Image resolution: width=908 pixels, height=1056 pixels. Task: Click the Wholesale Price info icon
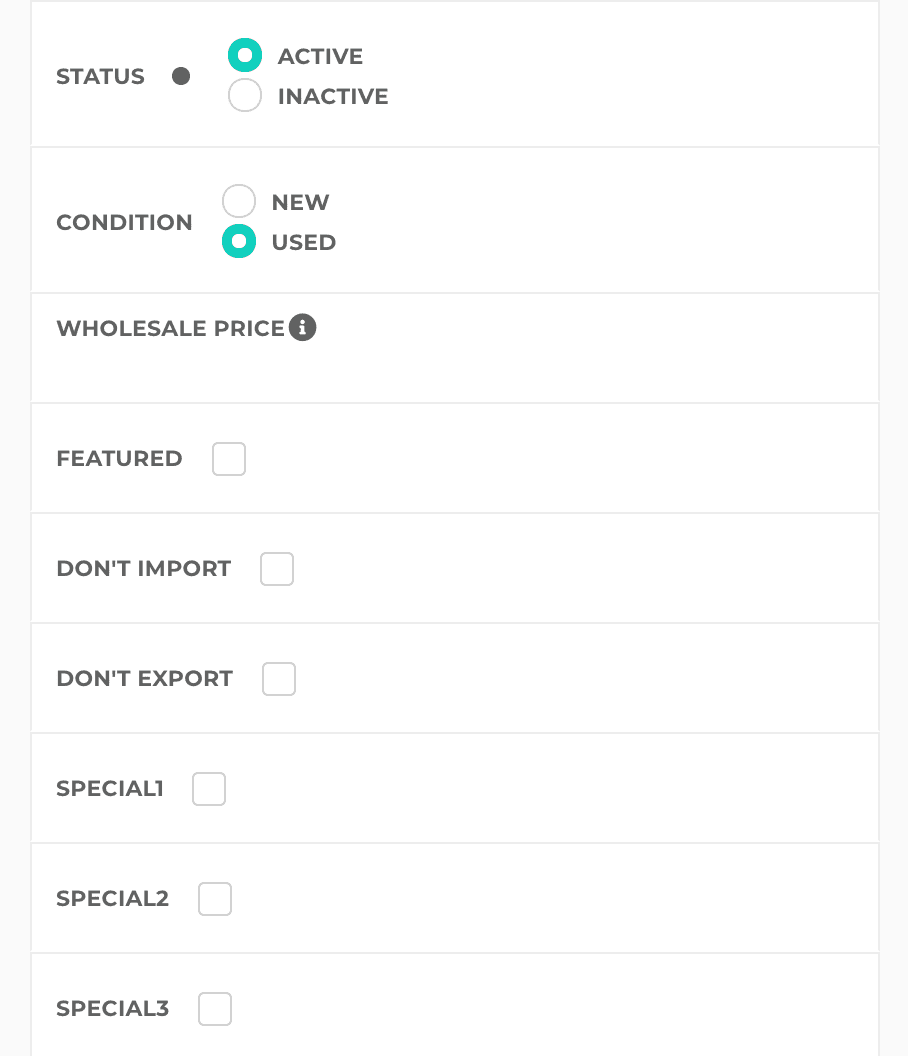[303, 327]
